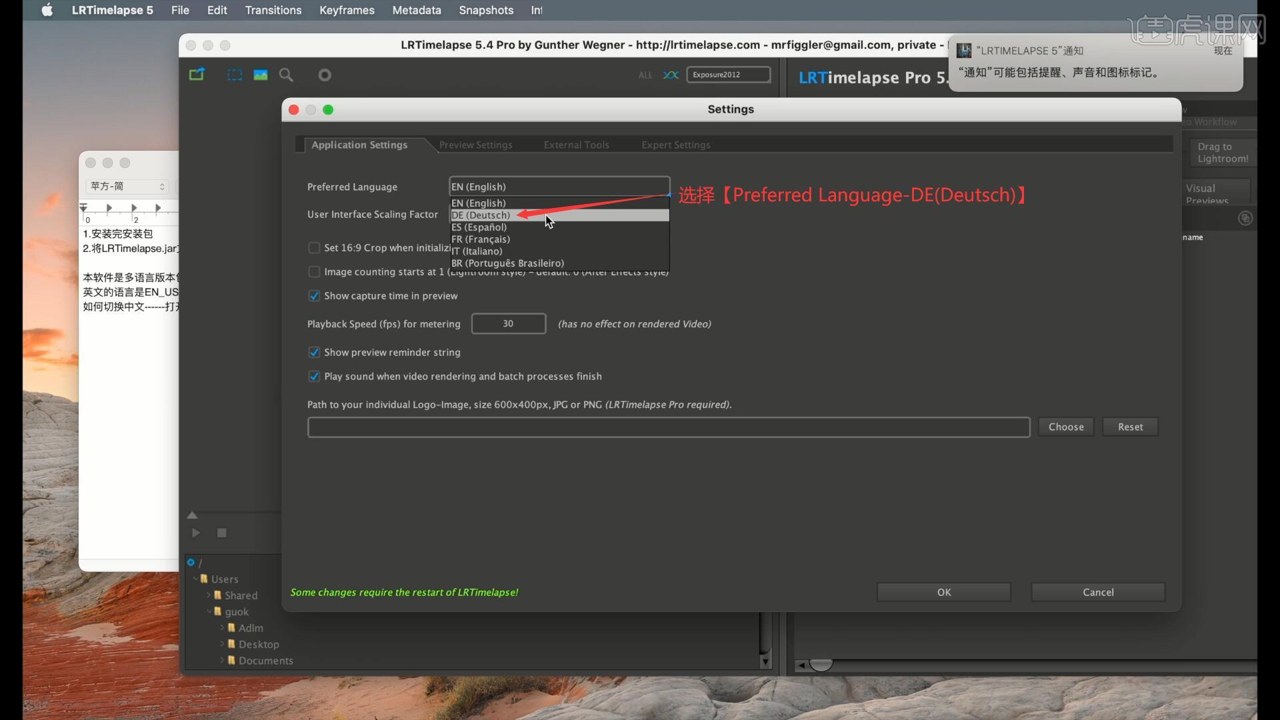Open the Metadata menu
This screenshot has width=1280, height=720.
click(x=417, y=10)
